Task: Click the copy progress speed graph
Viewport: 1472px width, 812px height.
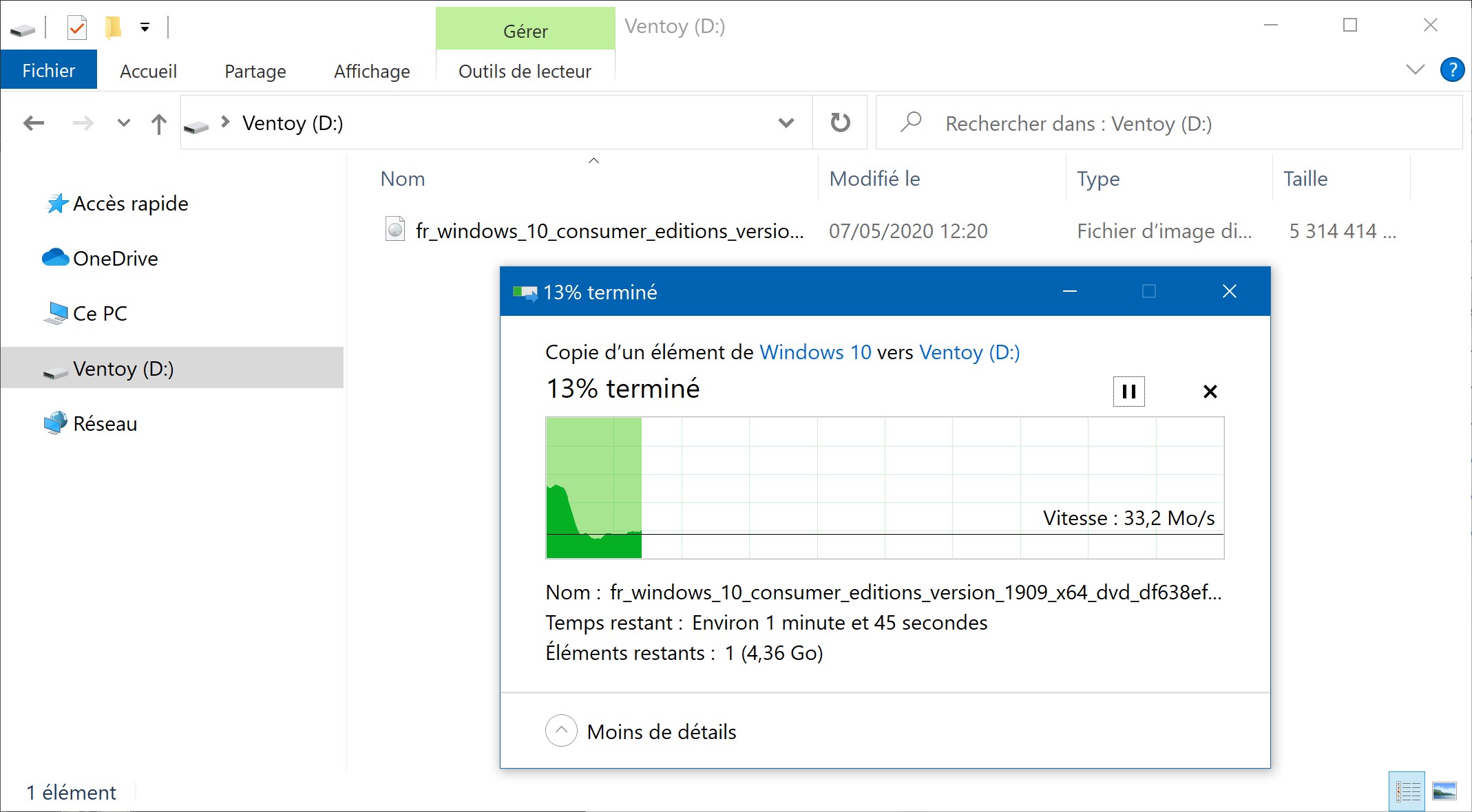Action: (885, 488)
